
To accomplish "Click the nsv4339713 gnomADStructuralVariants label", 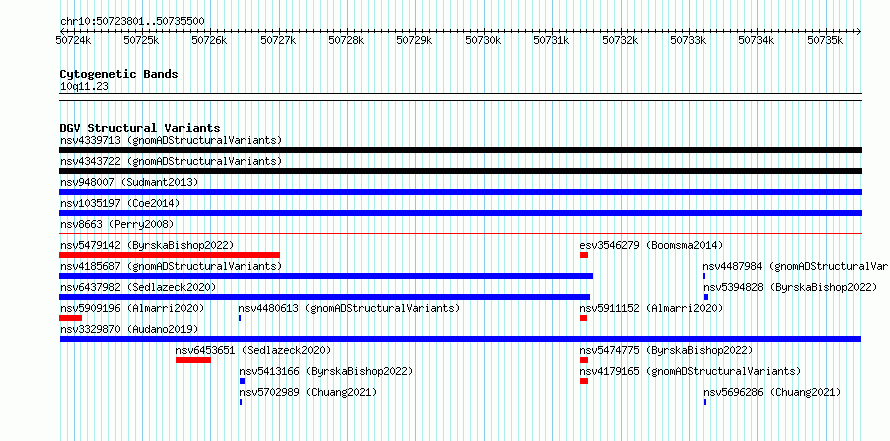I will click(x=171, y=140).
